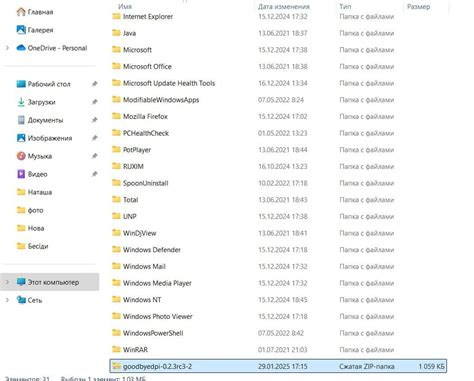Screen dimensions: 474x381
Task: Click the Бесіди folder icon in sidebar
Action: point(21,246)
